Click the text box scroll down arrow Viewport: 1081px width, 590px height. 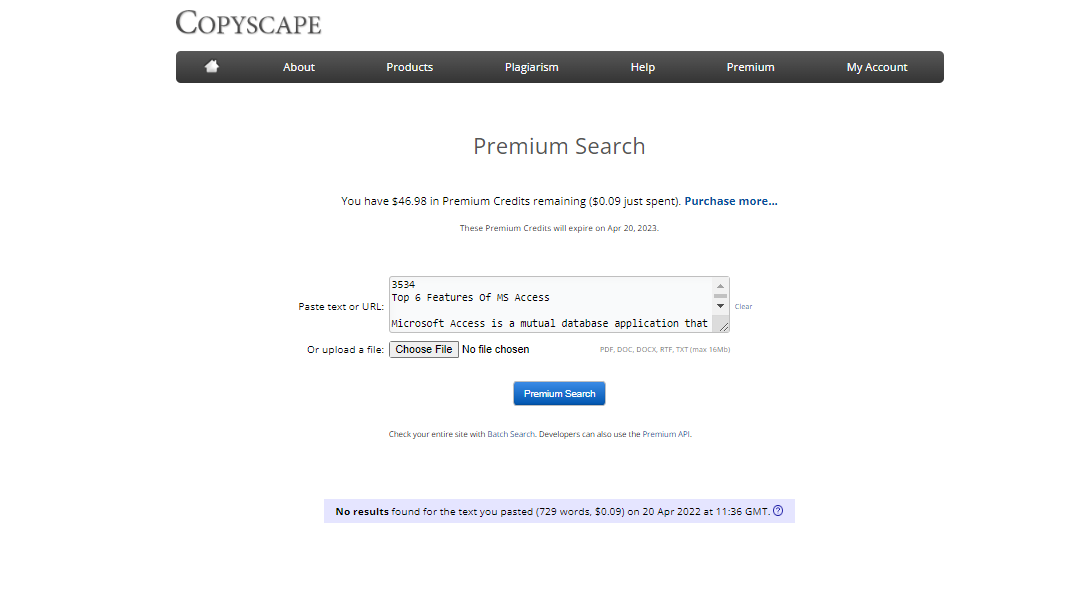click(720, 306)
